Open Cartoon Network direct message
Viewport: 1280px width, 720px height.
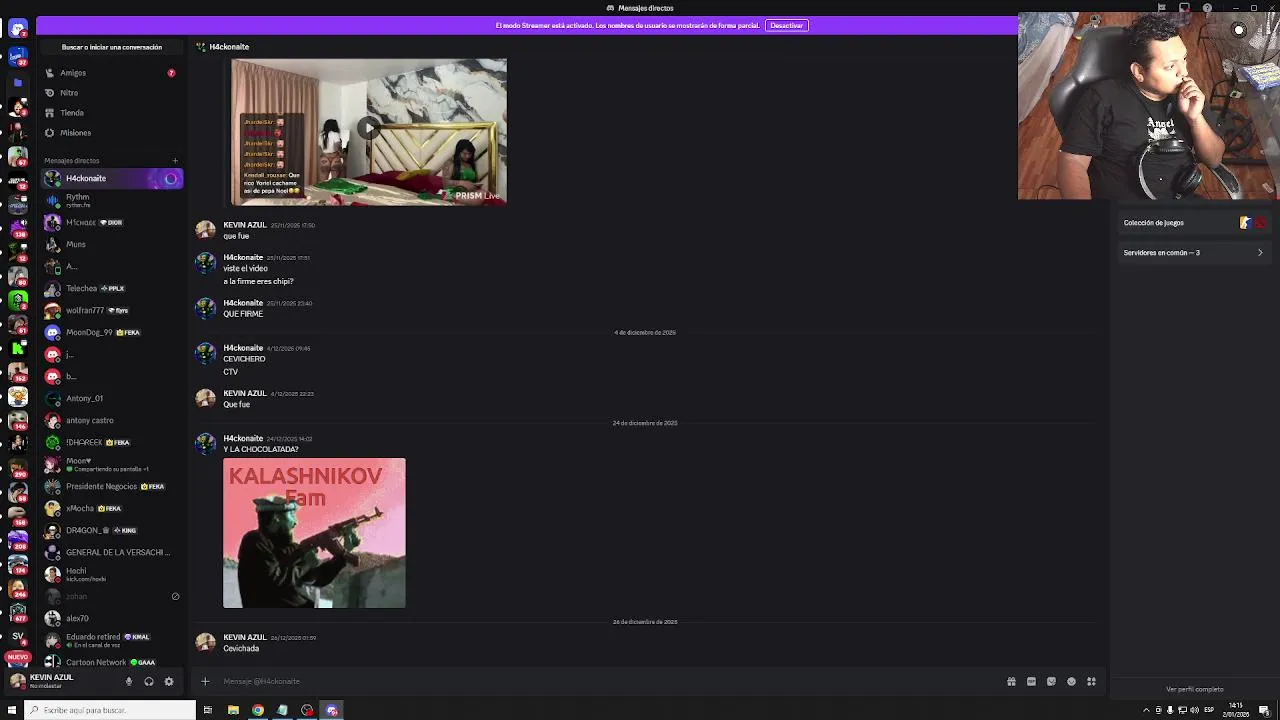(111, 662)
